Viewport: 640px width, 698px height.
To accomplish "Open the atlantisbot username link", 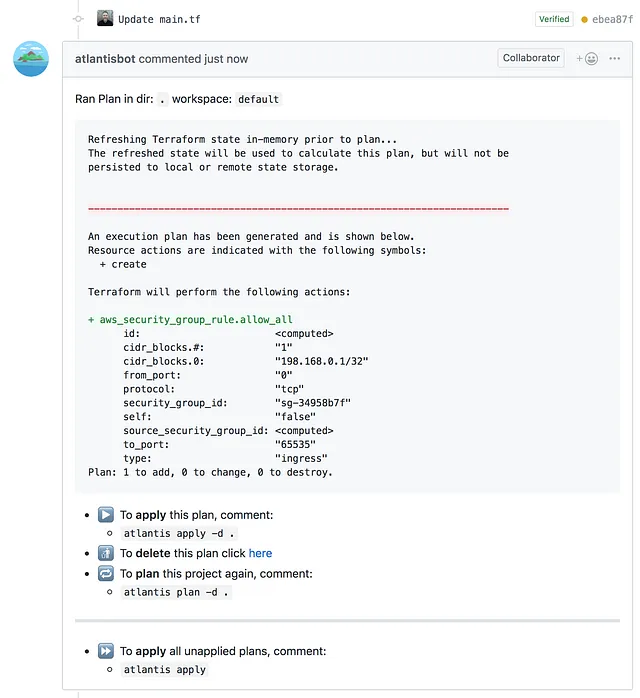I will [x=105, y=59].
